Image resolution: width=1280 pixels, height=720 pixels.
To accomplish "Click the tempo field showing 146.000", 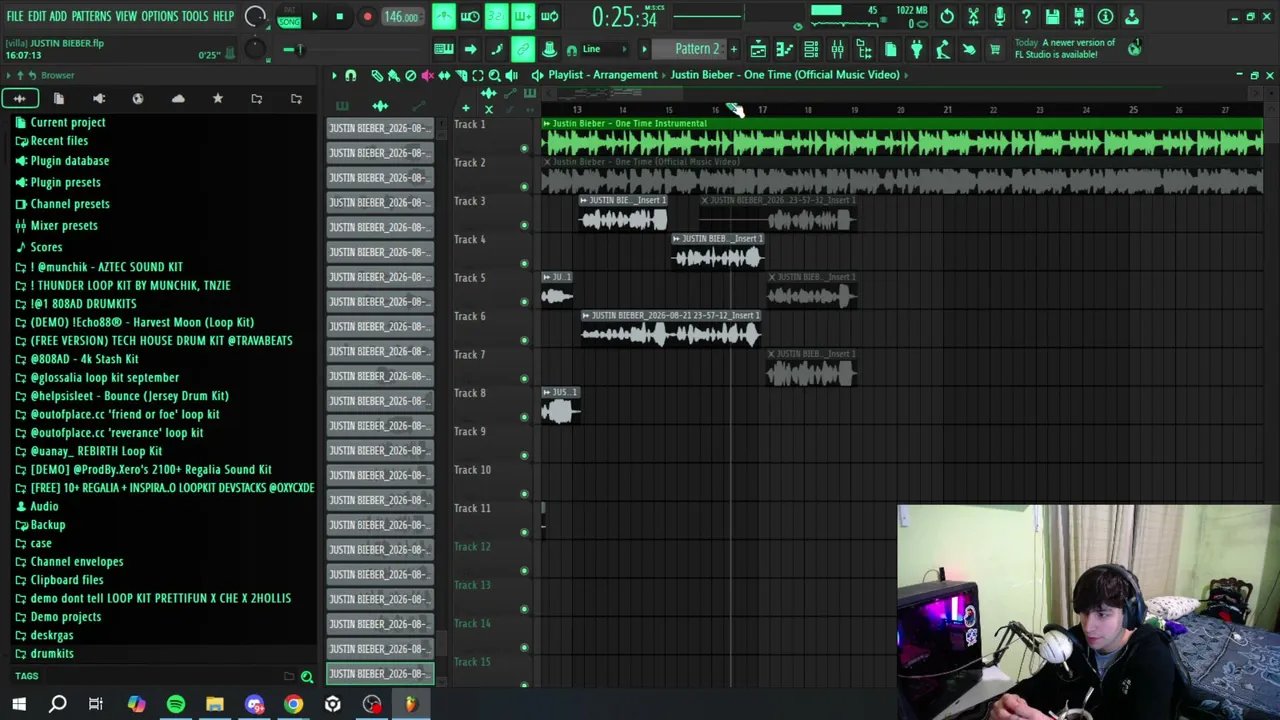I will coord(401,17).
